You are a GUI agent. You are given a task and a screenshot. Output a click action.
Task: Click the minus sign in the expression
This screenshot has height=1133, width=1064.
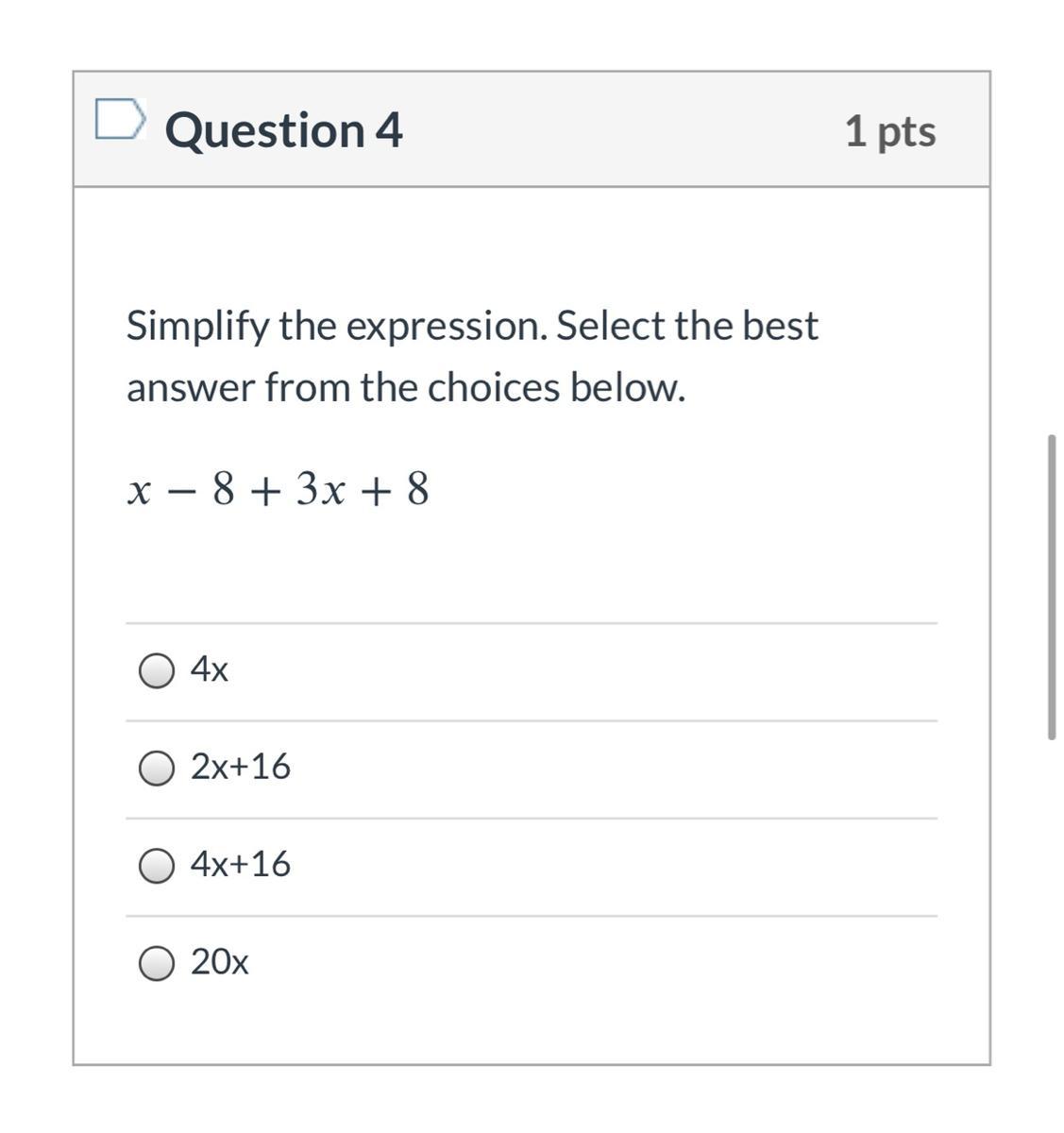point(177,491)
